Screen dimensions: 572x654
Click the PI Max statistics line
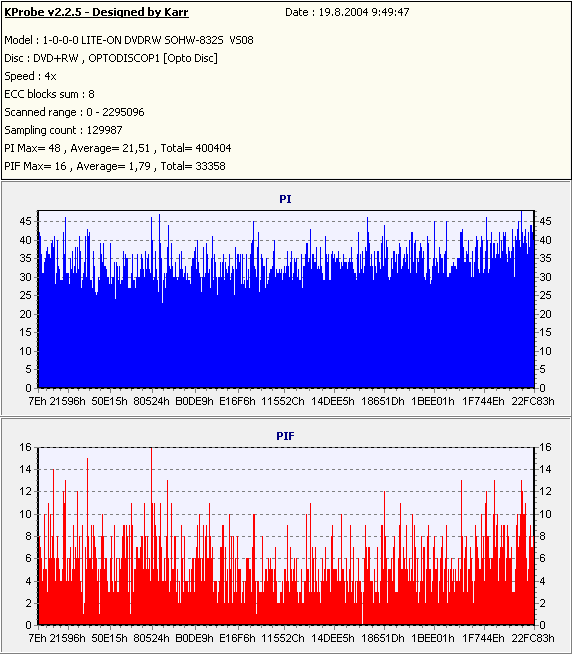click(118, 148)
